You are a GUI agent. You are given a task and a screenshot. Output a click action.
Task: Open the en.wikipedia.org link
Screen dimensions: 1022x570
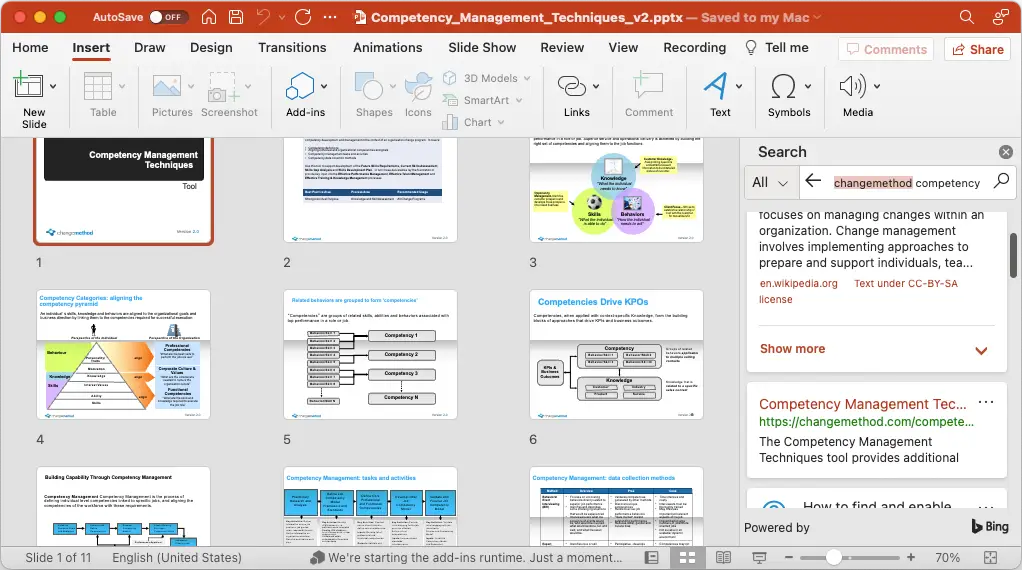(x=798, y=283)
